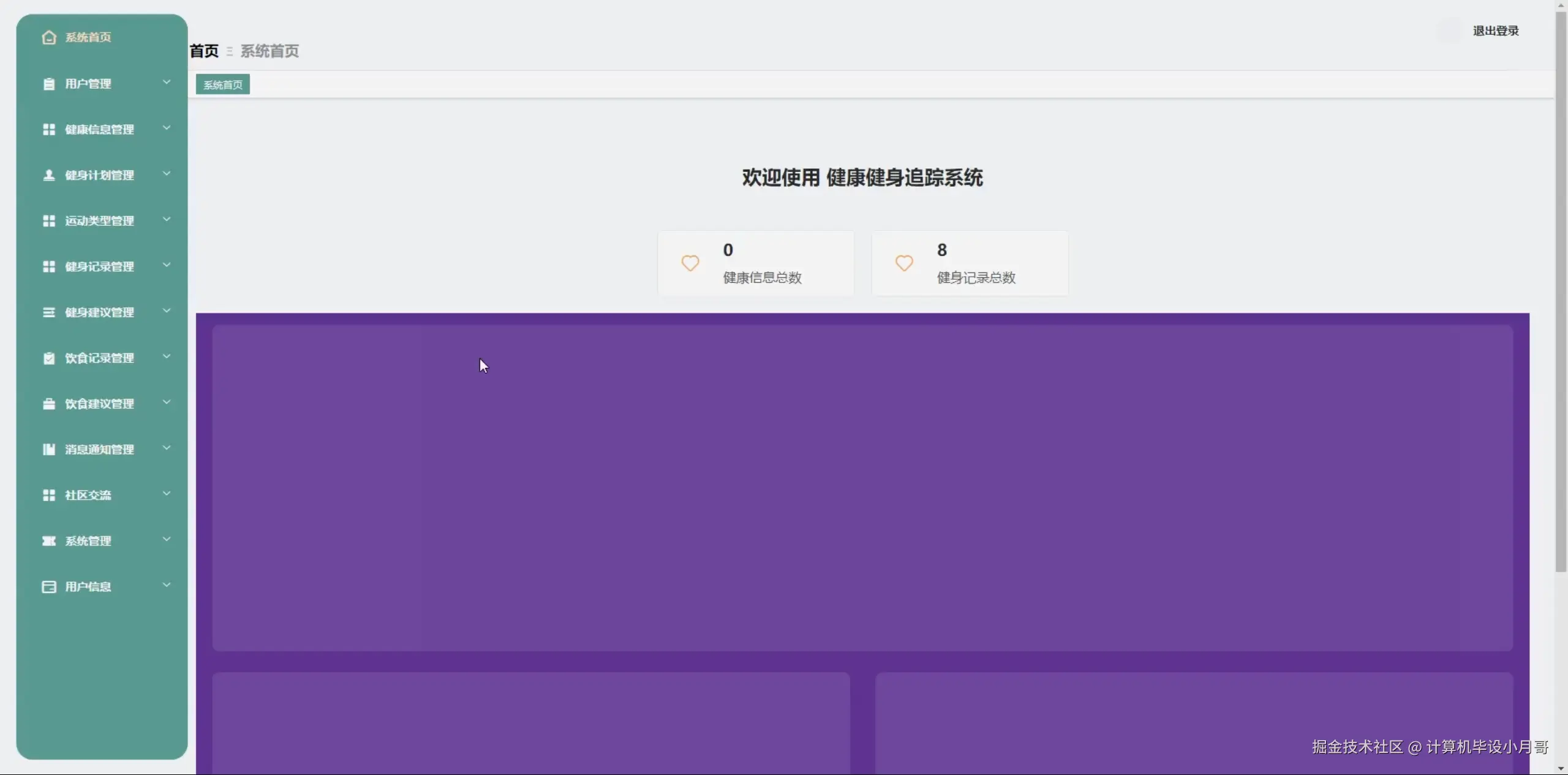Click the person icon beside 健身计划管理

(49, 175)
